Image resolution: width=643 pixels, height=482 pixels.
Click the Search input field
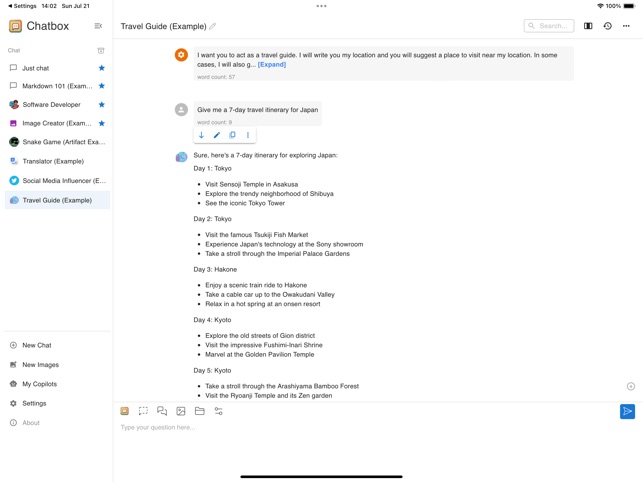click(x=549, y=26)
